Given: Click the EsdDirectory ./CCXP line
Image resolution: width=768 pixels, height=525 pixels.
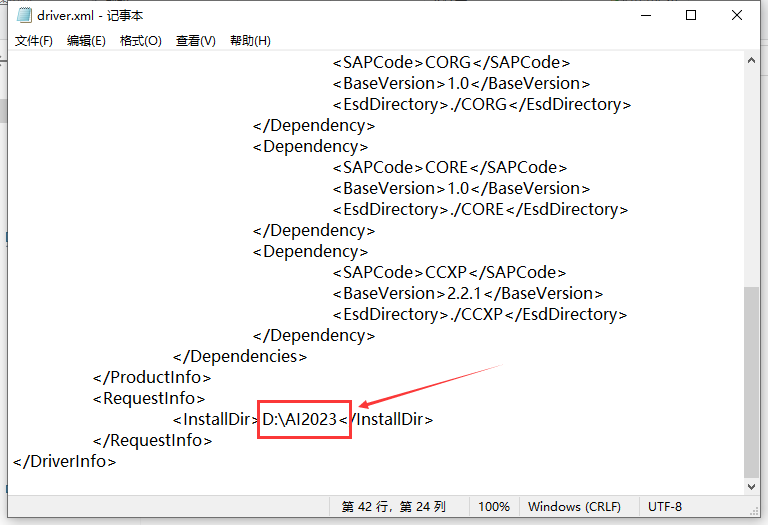Looking at the screenshot, I should [480, 314].
